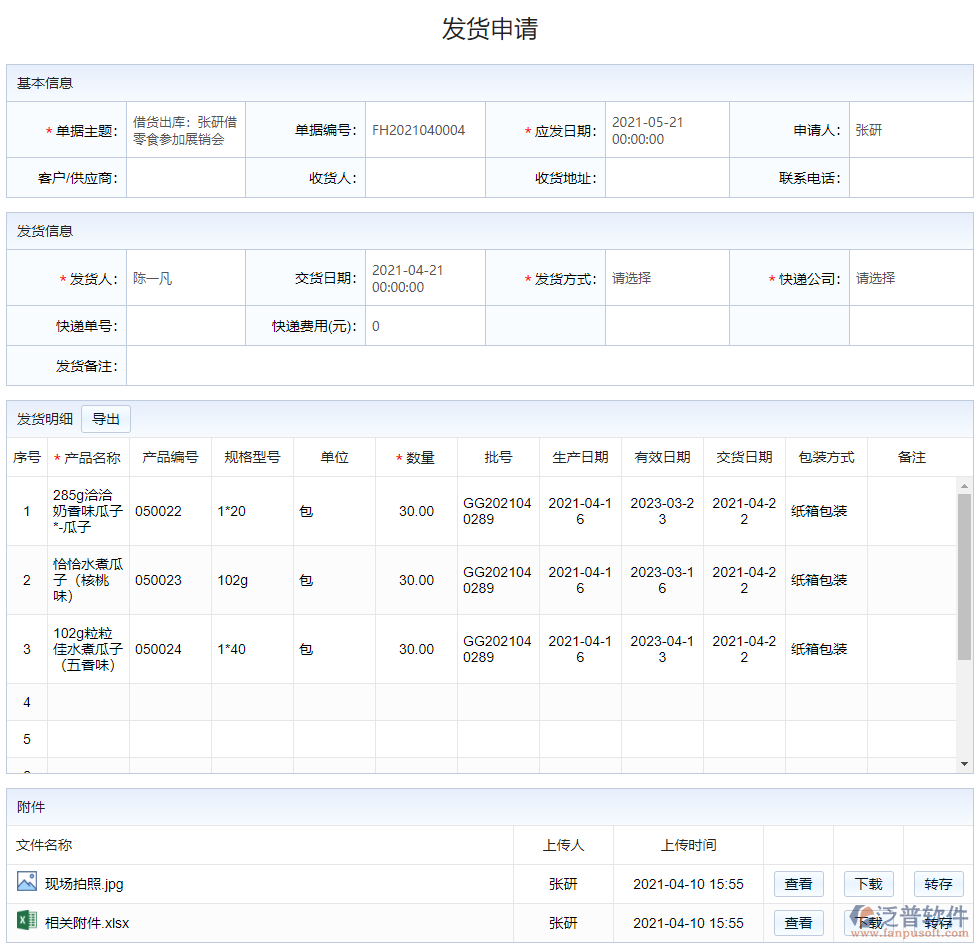Click the 客户/供应商 input field

pyautogui.click(x=185, y=177)
